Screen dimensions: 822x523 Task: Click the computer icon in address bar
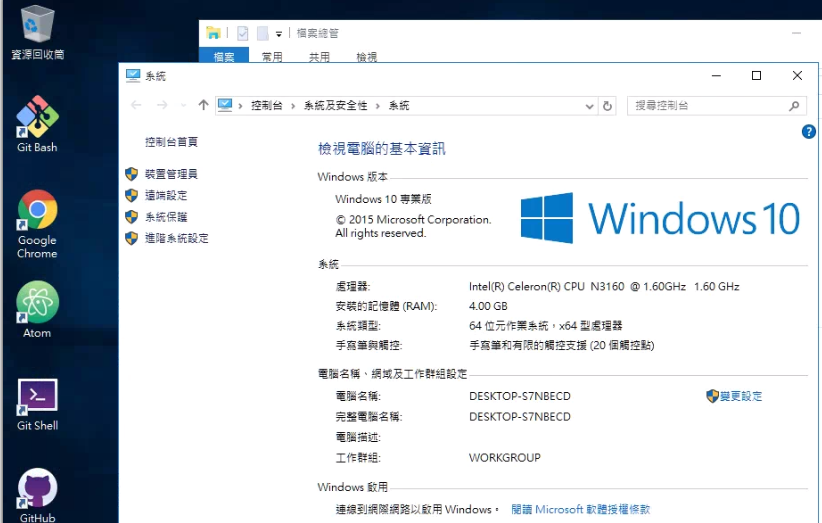(225, 105)
